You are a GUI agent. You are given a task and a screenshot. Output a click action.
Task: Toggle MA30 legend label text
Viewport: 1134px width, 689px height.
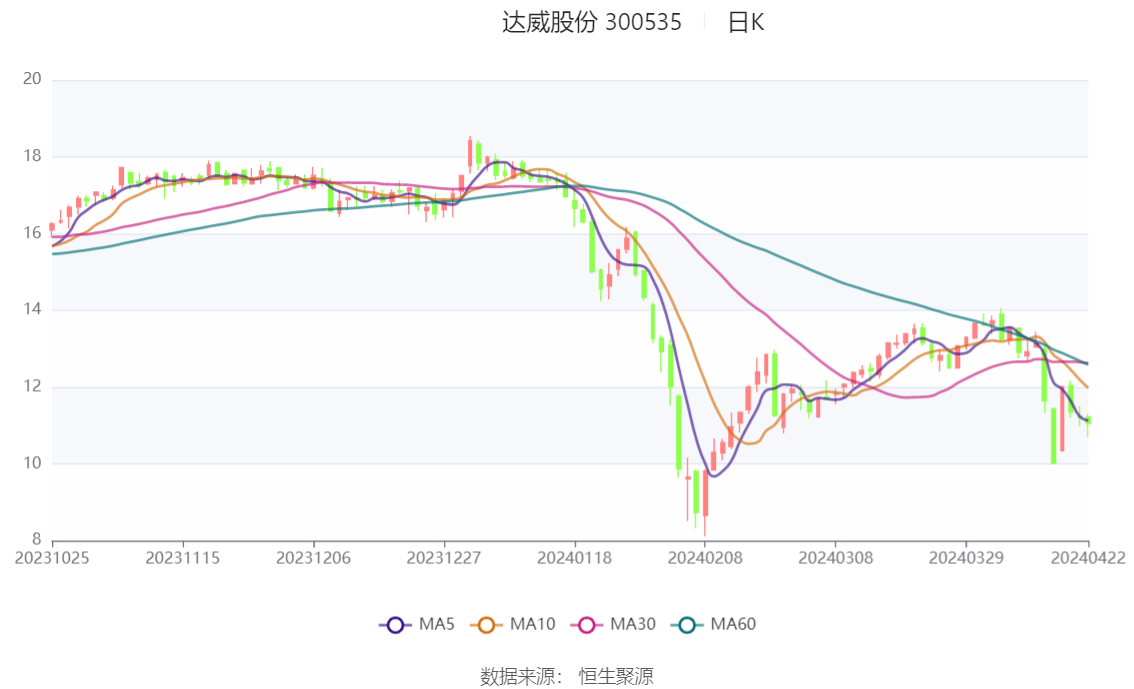pos(632,625)
